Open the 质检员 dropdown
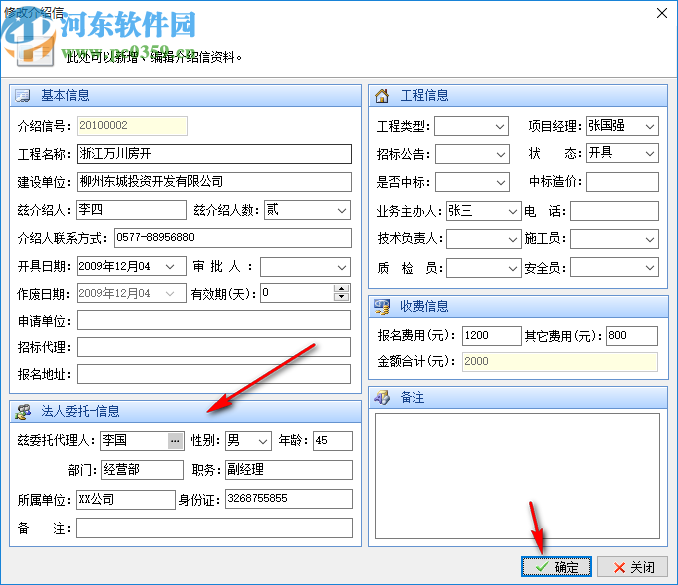Screen dimensions: 678x585 [512, 268]
